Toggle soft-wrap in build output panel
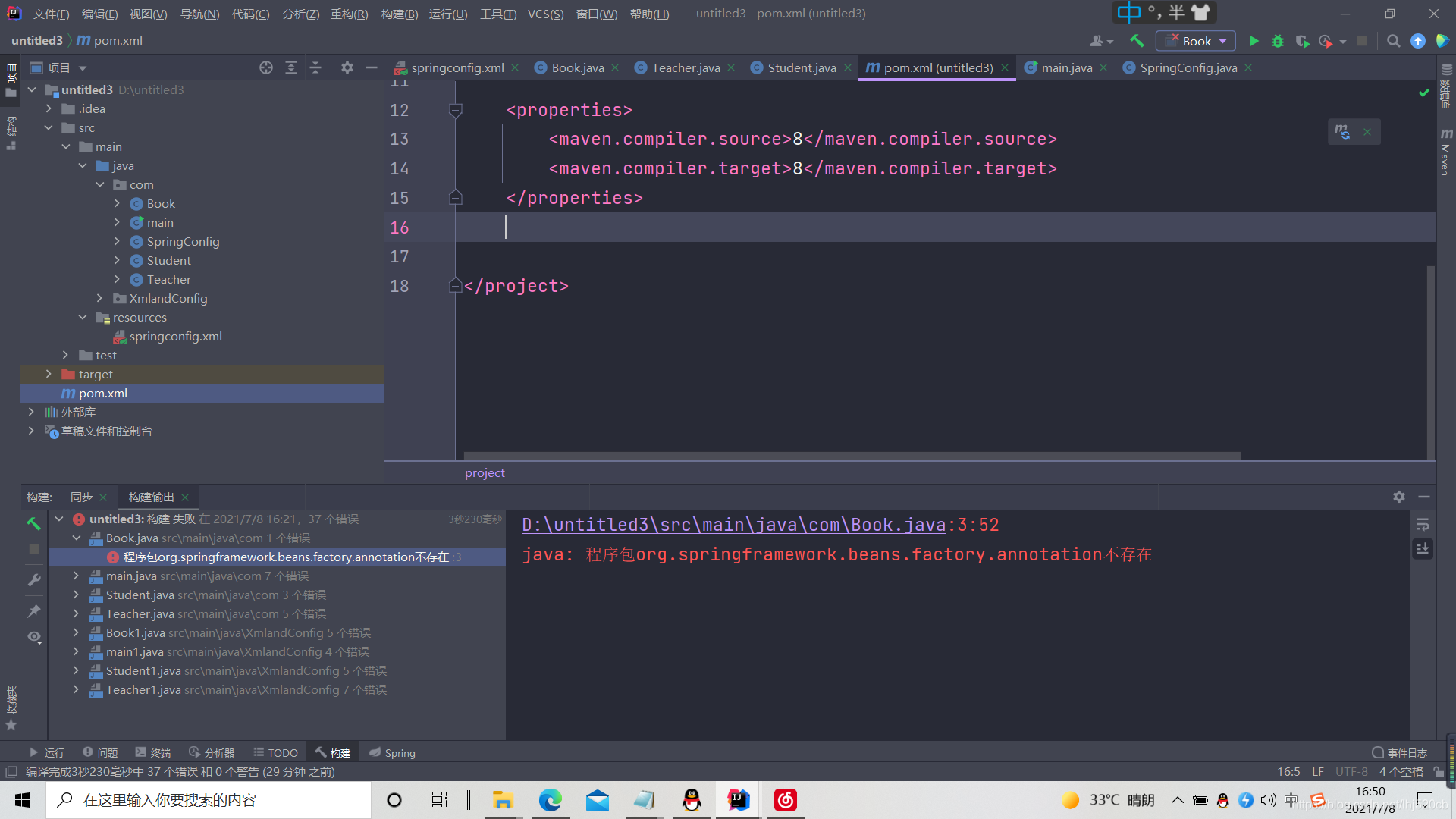Viewport: 1456px width, 819px height. point(1423,524)
